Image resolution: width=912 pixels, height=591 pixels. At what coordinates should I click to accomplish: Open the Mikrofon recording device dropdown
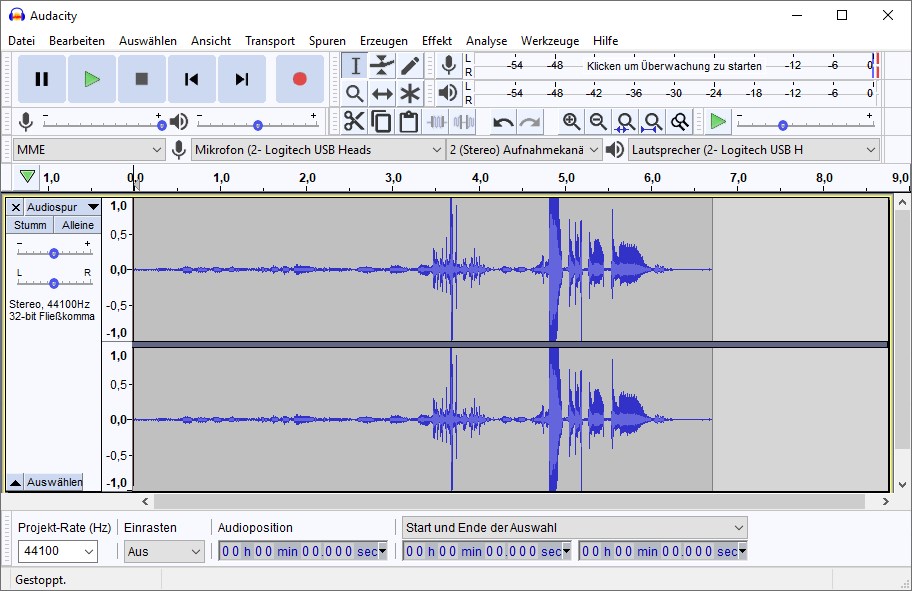pos(318,150)
